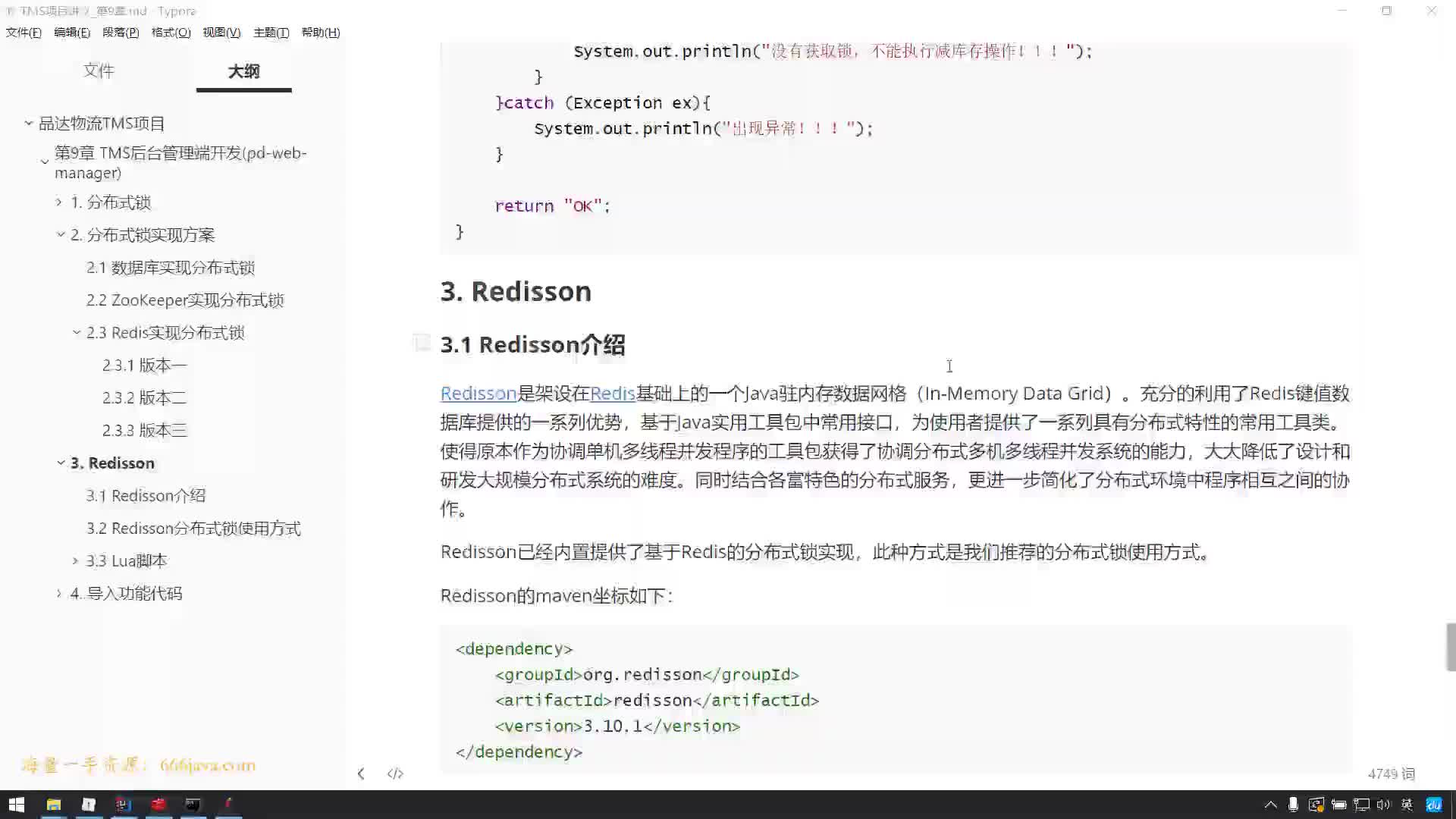Switch sidebar to 文件 tab
Image resolution: width=1456 pixels, height=819 pixels.
[x=99, y=71]
